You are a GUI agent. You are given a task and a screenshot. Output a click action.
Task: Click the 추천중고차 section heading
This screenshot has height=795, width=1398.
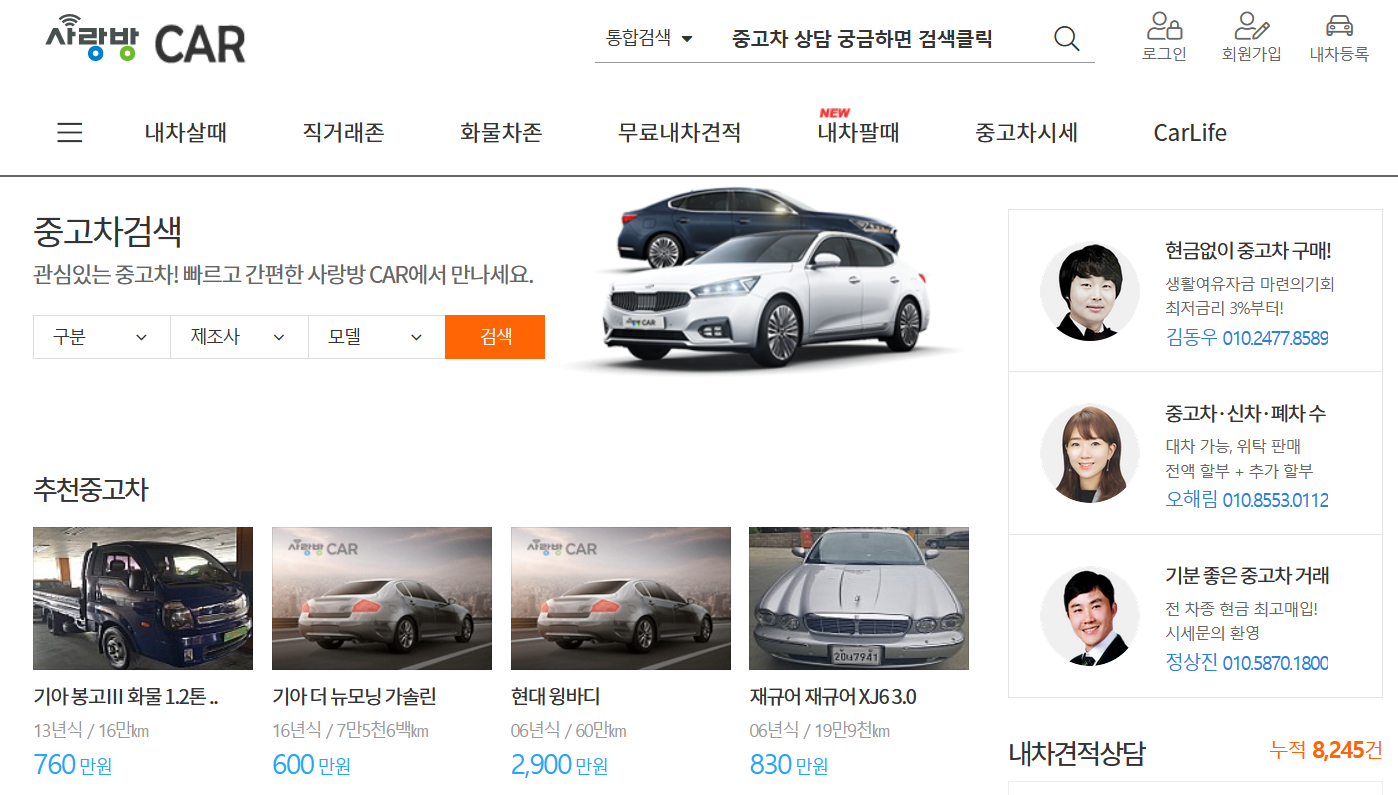point(91,489)
